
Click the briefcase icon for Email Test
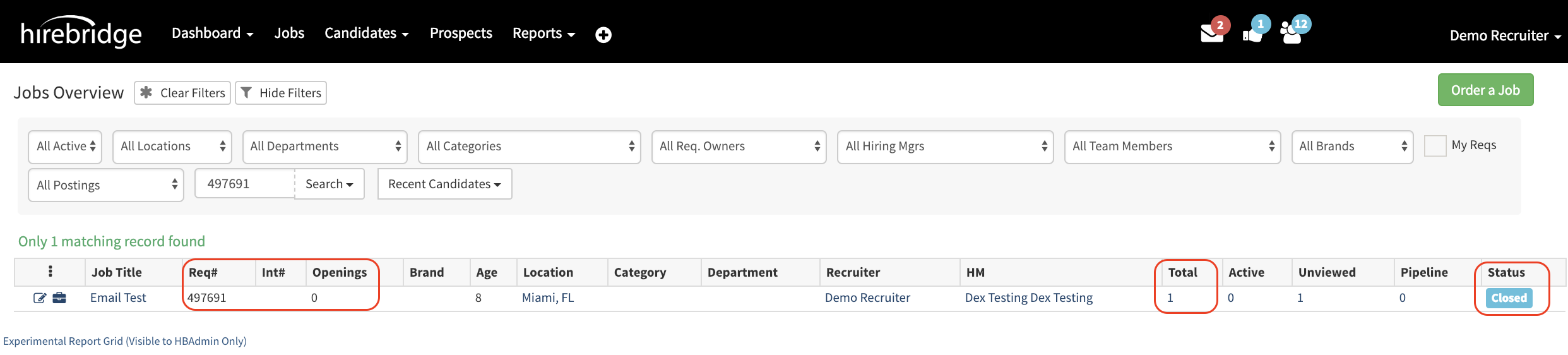coord(59,298)
